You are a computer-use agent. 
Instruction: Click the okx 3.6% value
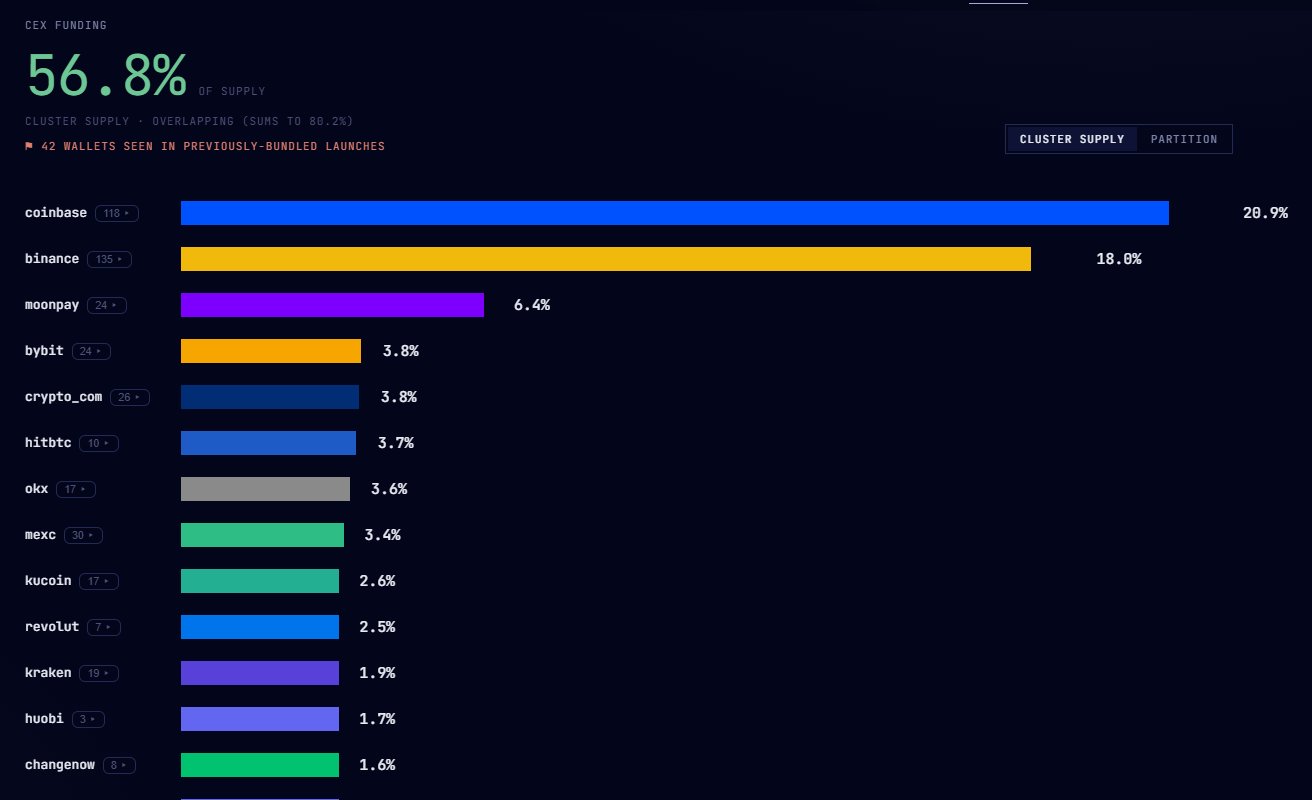(x=389, y=489)
